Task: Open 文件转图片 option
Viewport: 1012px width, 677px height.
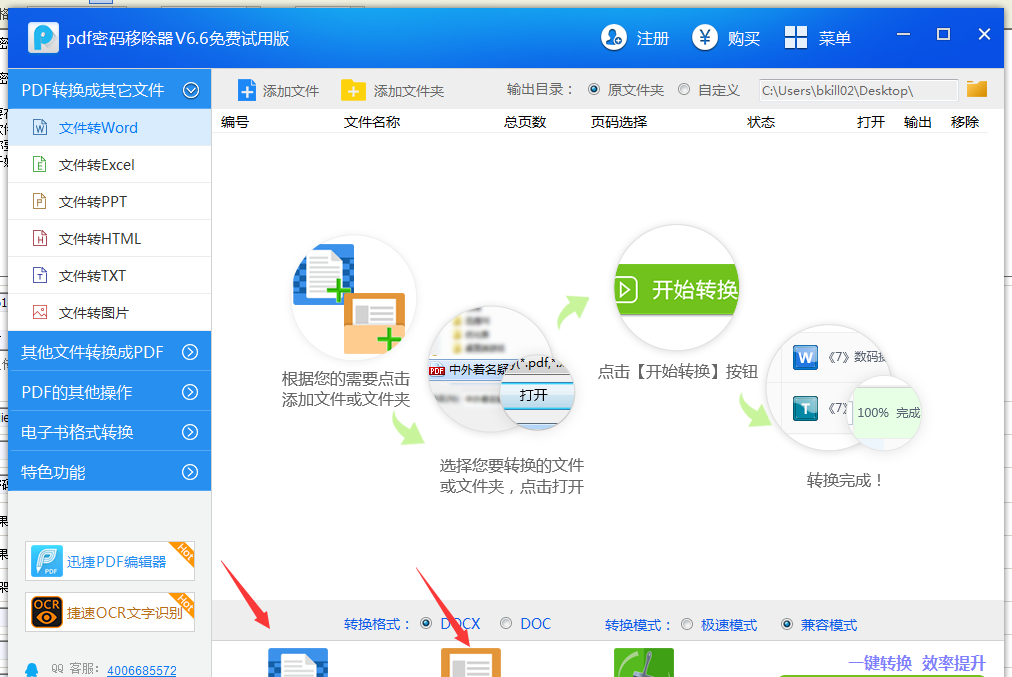Action: click(x=110, y=312)
